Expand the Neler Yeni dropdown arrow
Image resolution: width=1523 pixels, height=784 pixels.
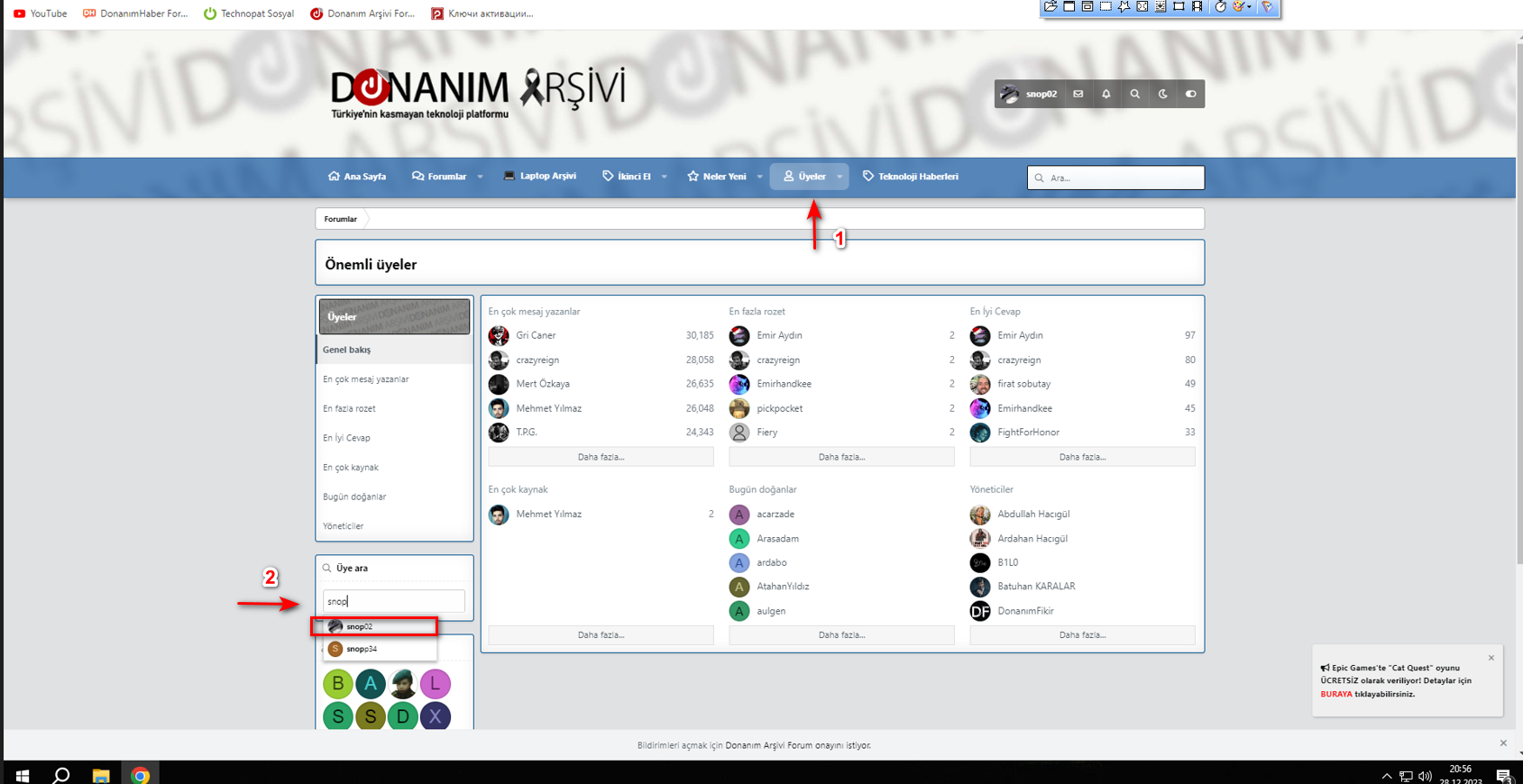tap(759, 177)
